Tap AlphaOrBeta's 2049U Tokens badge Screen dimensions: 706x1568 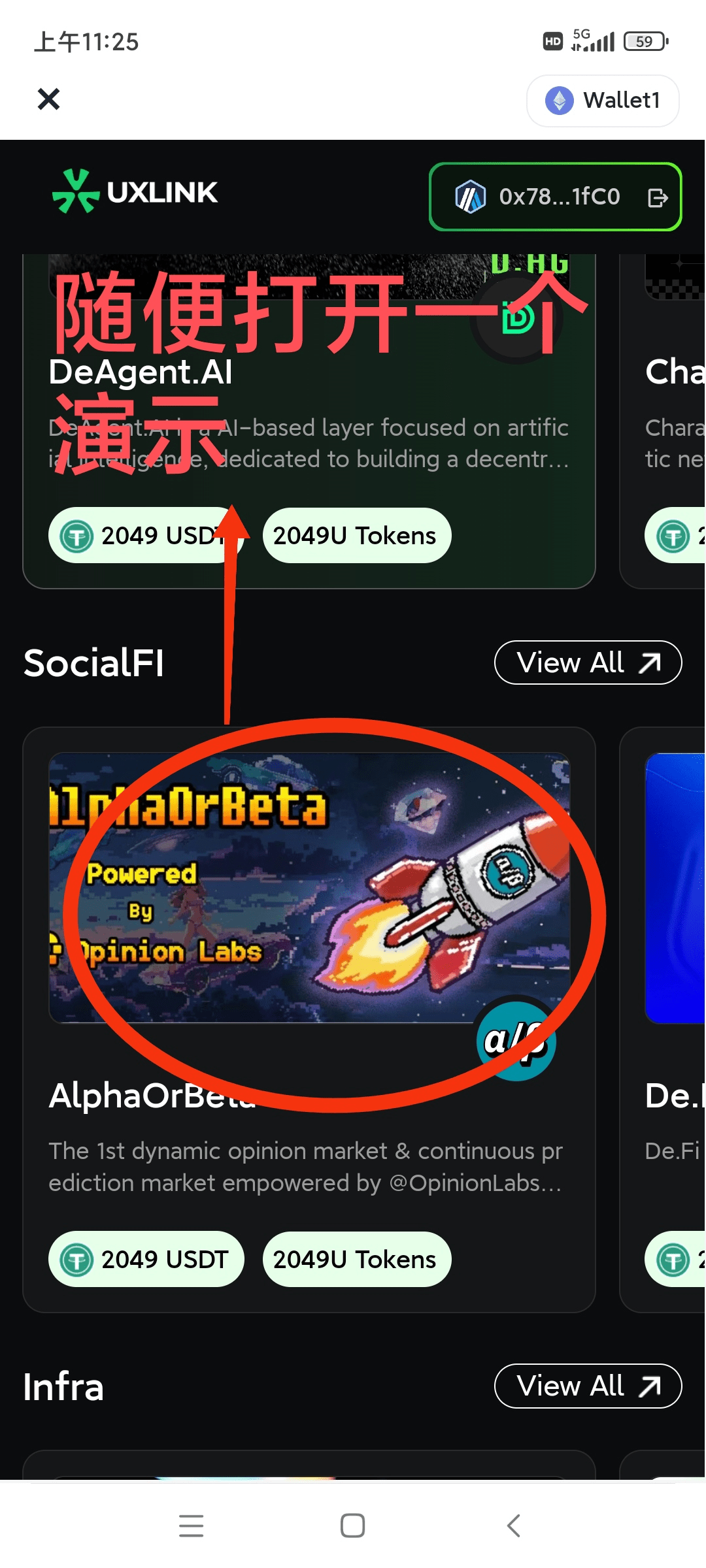coord(357,1259)
